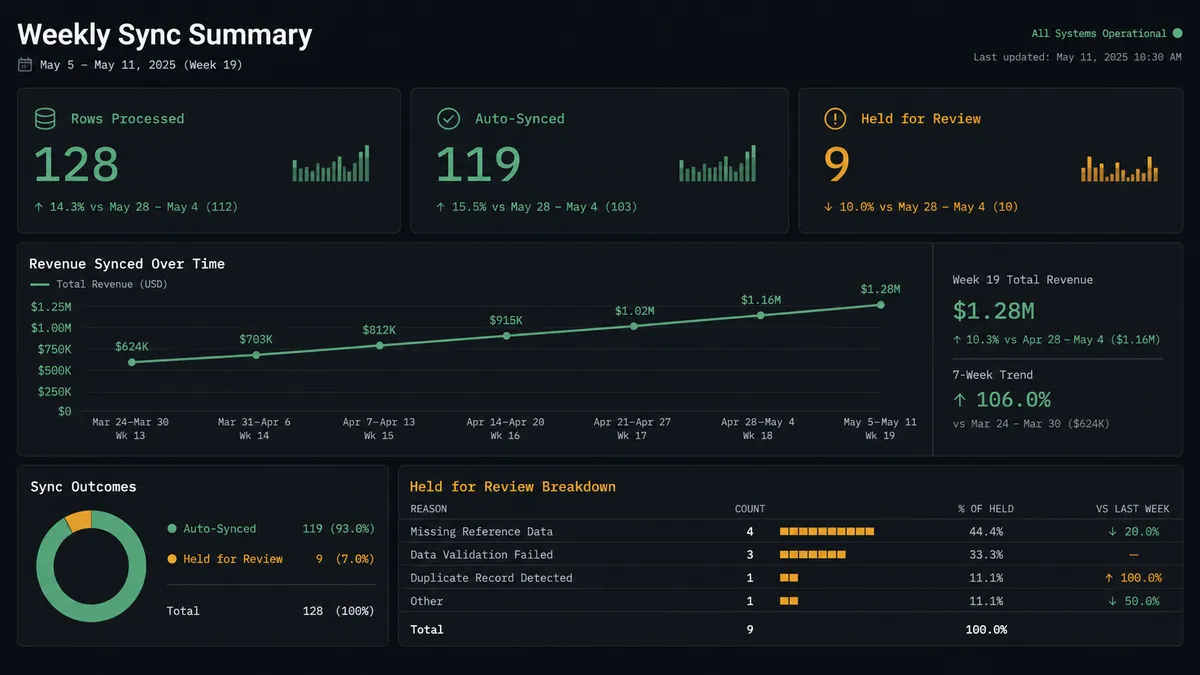Viewport: 1200px width, 675px height.
Task: Click the Missing Reference Data progress bar
Action: [827, 532]
